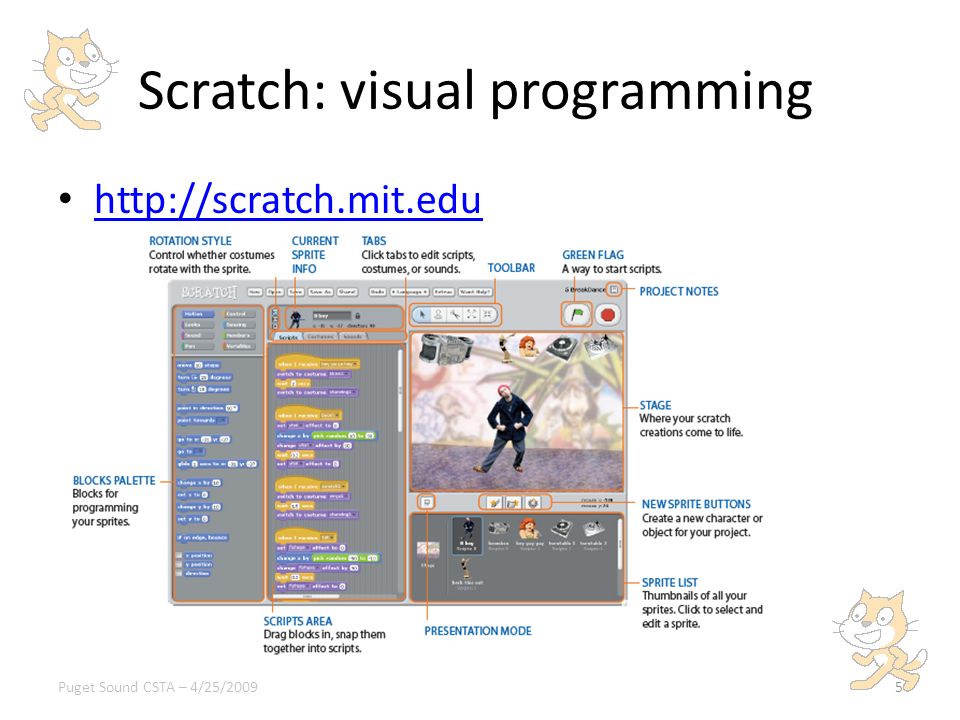Enter presentation mode icon below stage
Viewport: 960px width, 720px height.
[x=427, y=501]
